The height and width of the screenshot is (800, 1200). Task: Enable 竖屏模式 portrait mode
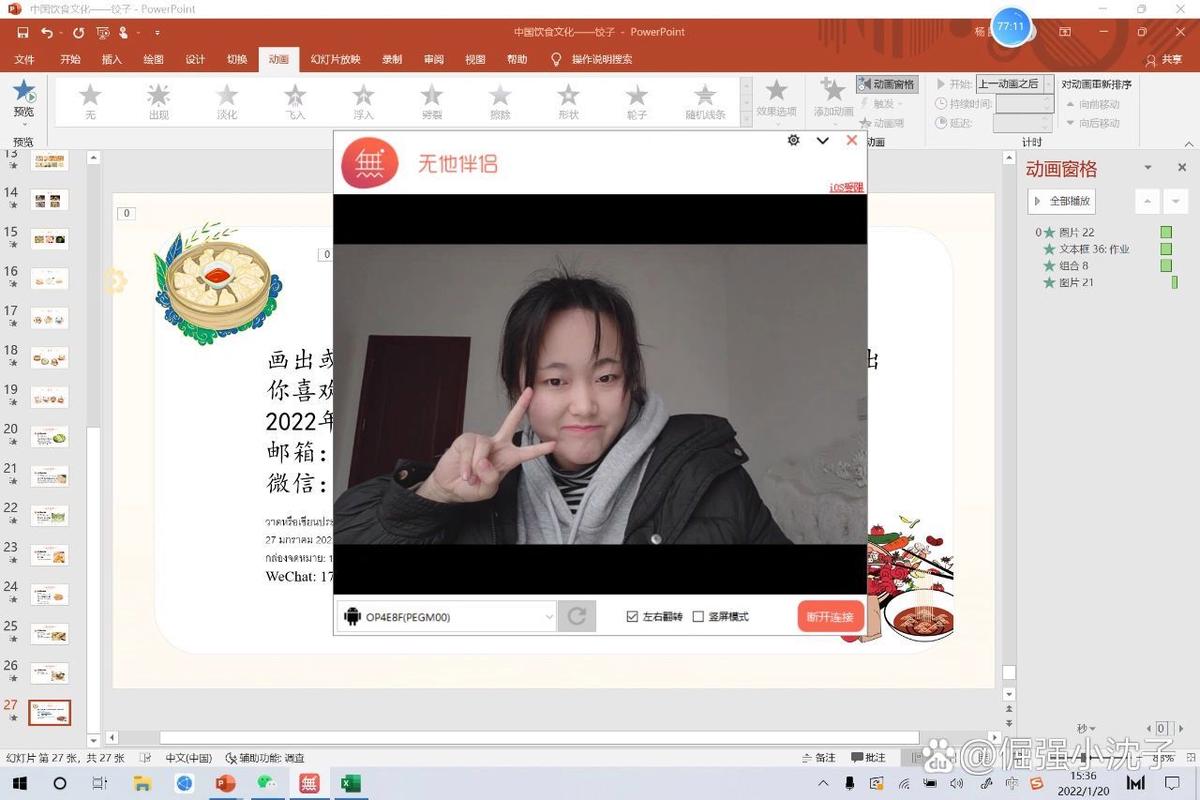coord(699,616)
